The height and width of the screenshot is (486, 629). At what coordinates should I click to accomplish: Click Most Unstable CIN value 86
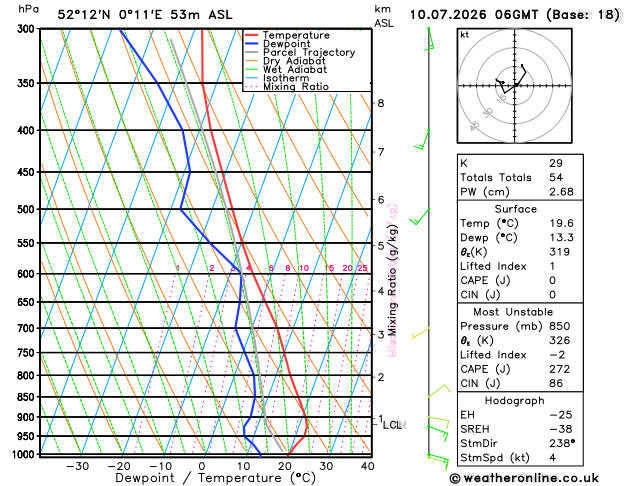[x=556, y=383]
